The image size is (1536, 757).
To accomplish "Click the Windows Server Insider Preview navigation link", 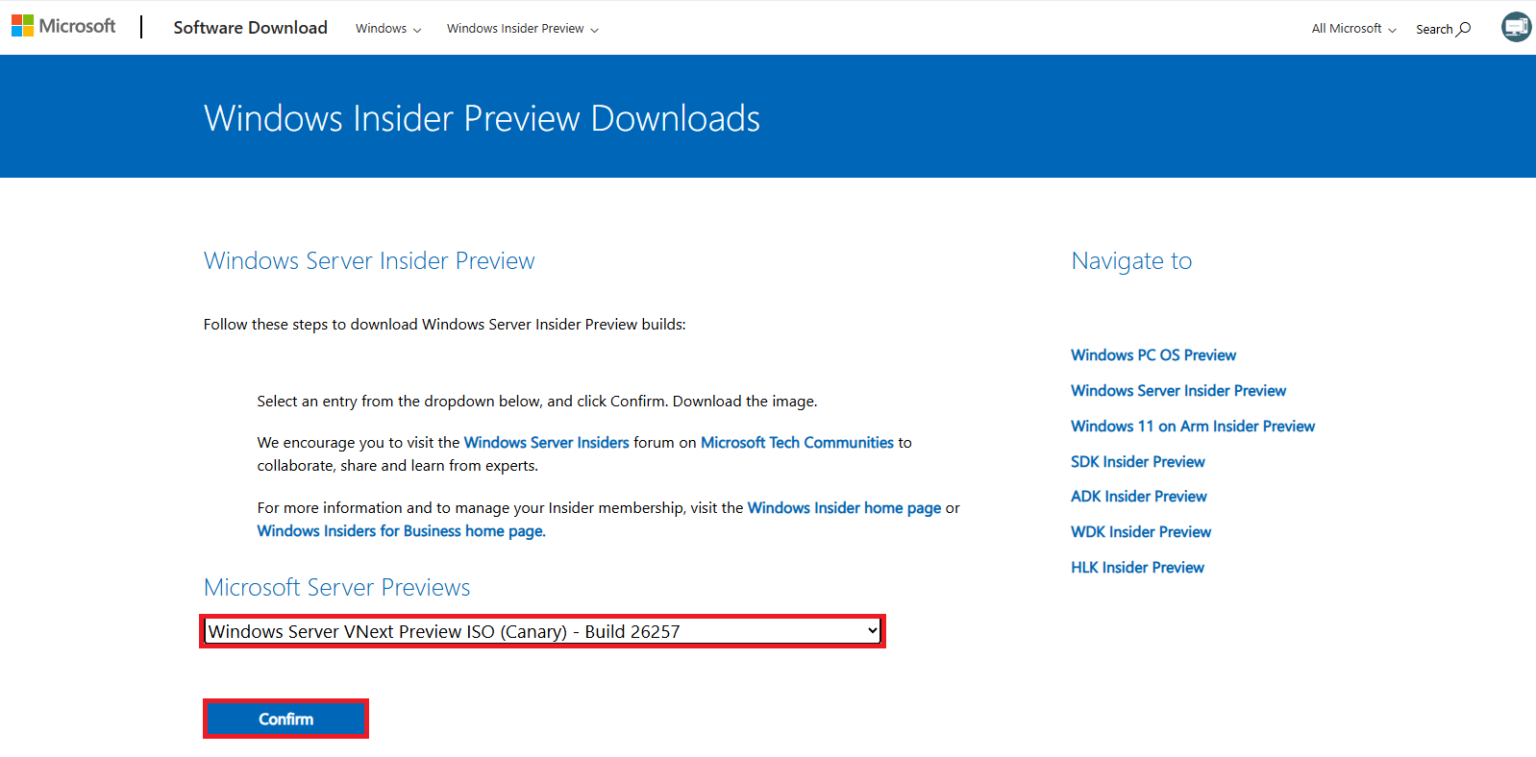I will [1178, 390].
